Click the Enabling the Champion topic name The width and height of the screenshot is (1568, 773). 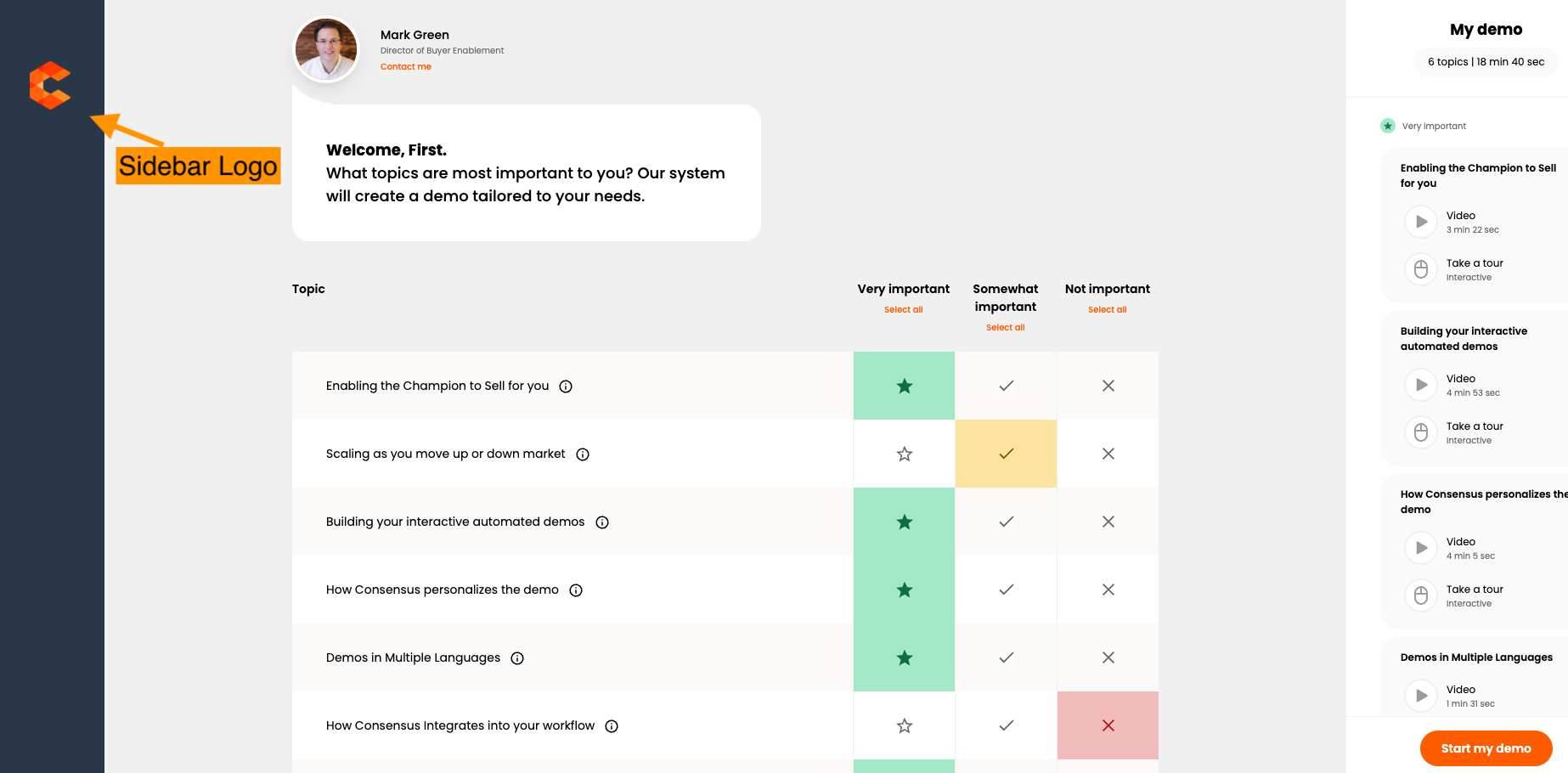(437, 386)
